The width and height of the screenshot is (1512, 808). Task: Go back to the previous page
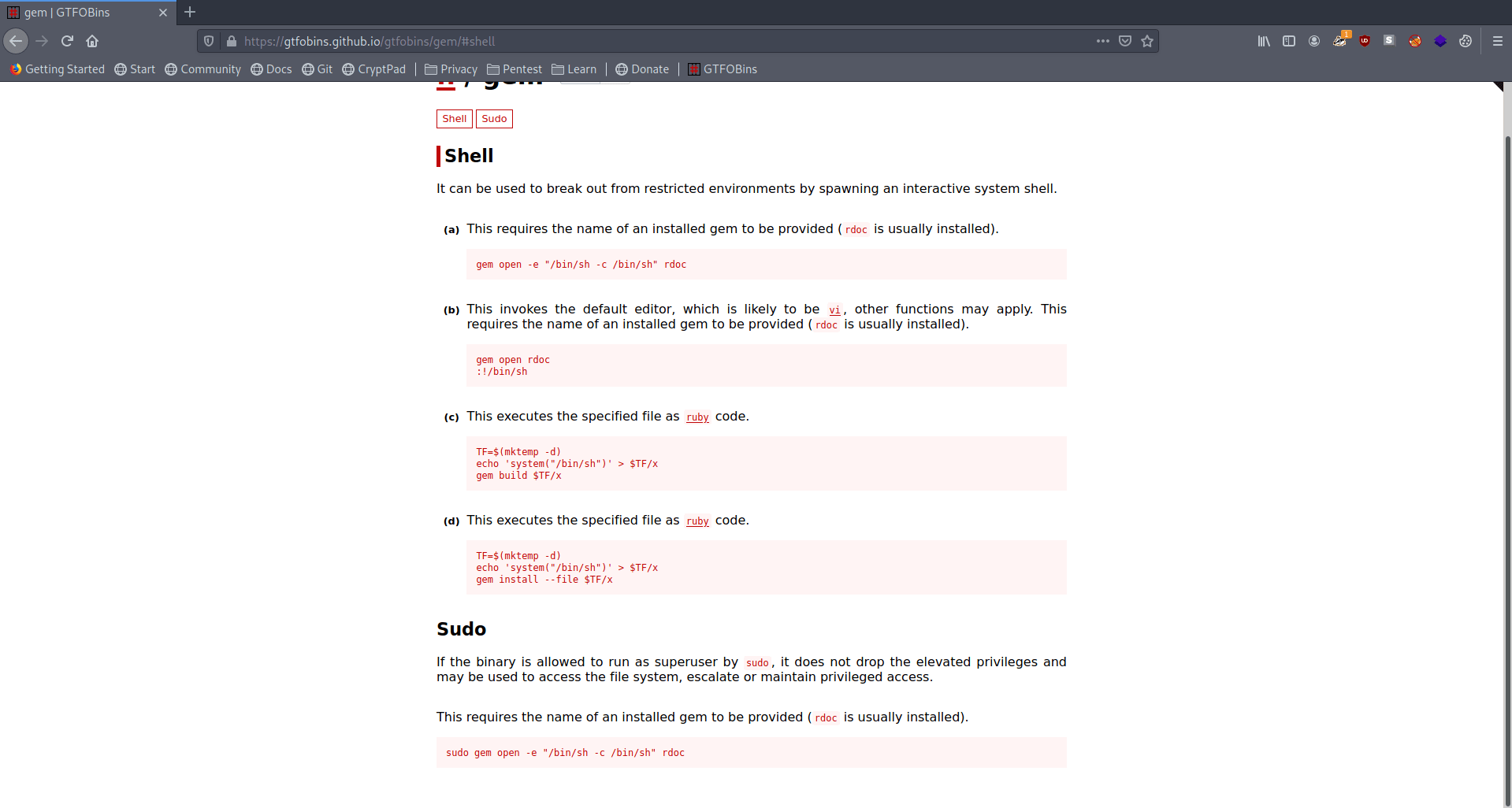(x=16, y=41)
